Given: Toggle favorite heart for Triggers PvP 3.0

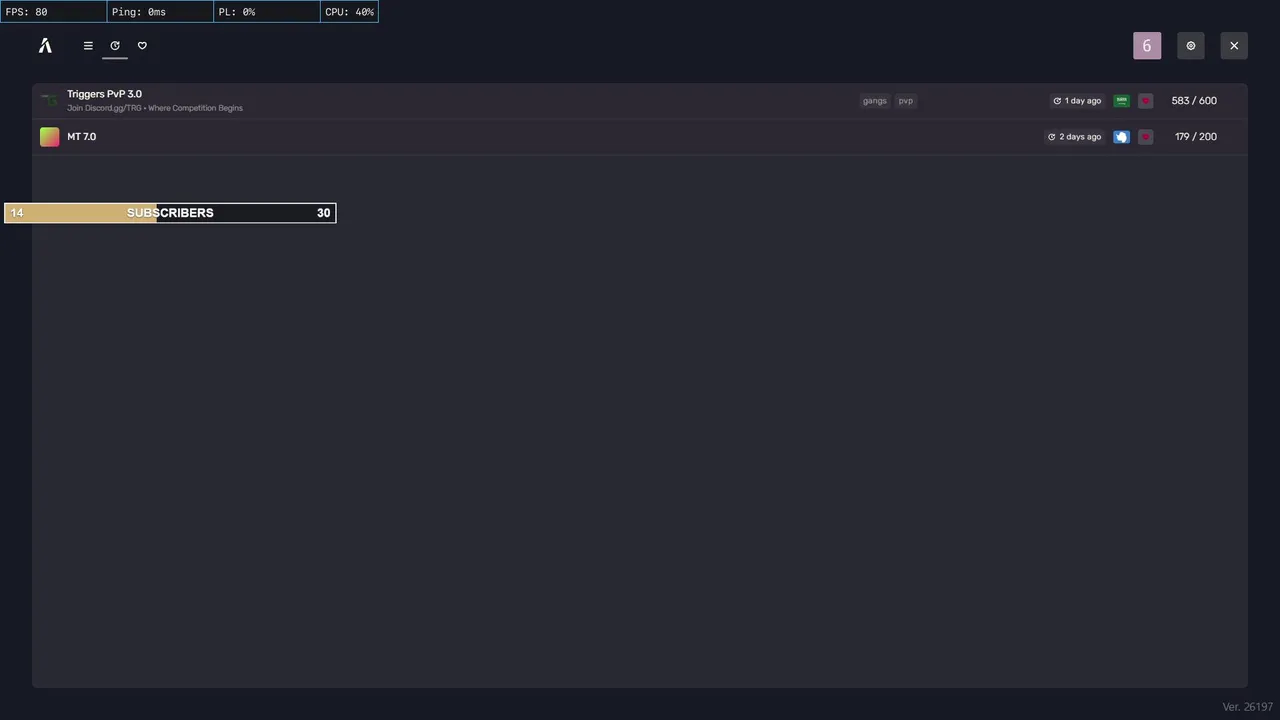Looking at the screenshot, I should coord(1146,101).
